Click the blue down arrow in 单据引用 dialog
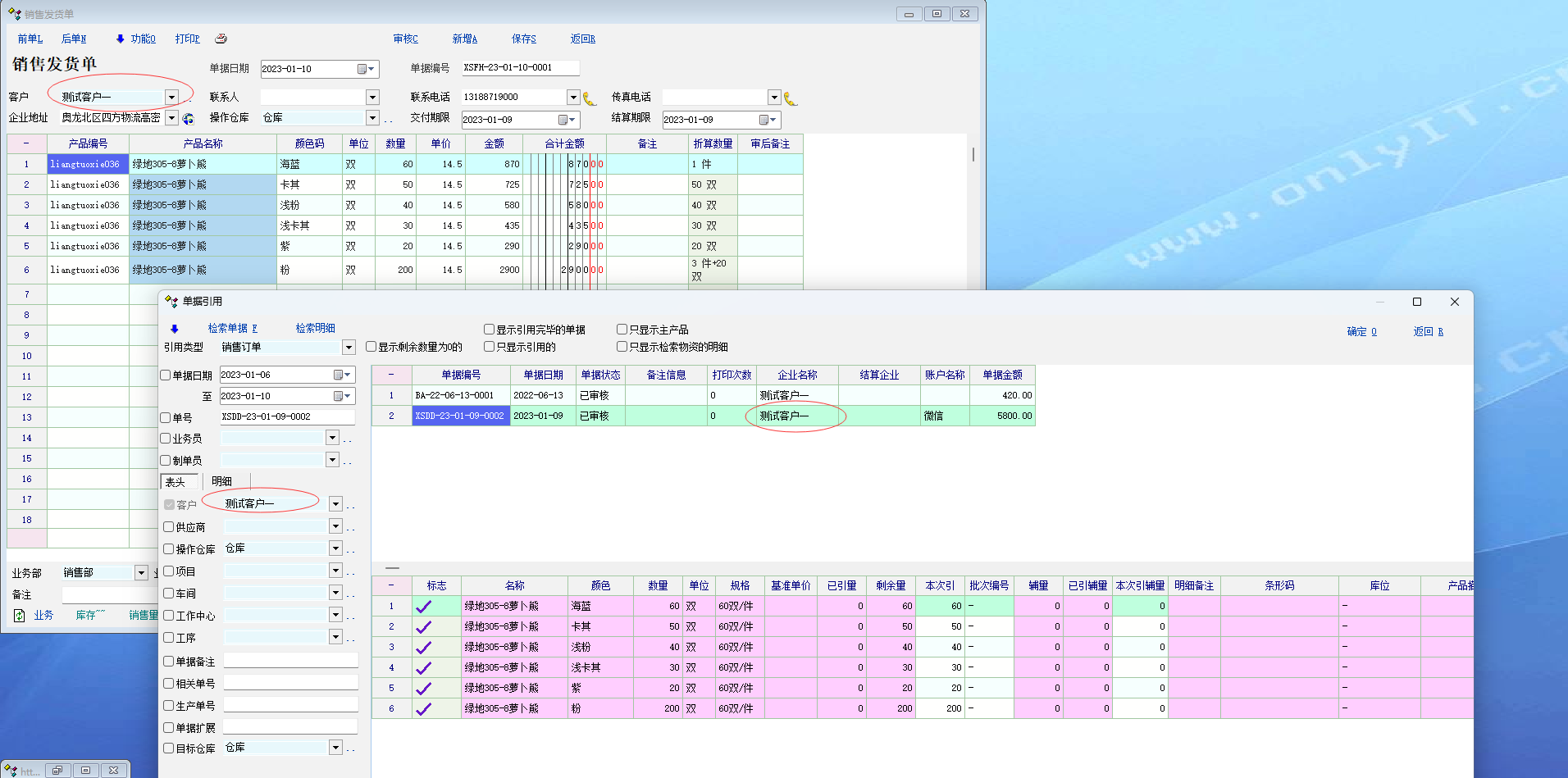The width and height of the screenshot is (1568, 778). (174, 329)
